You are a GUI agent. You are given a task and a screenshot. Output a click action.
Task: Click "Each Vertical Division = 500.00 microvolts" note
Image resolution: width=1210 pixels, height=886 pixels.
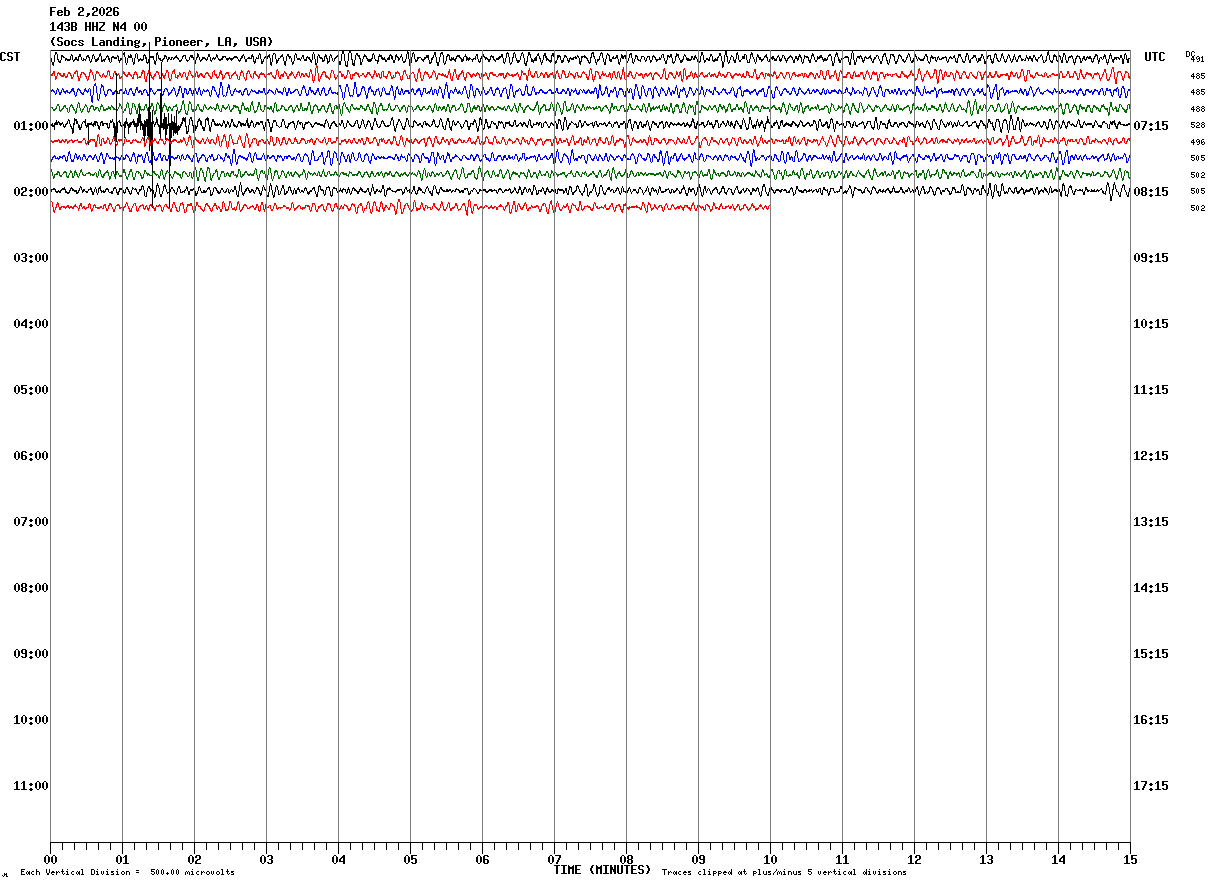(x=127, y=873)
